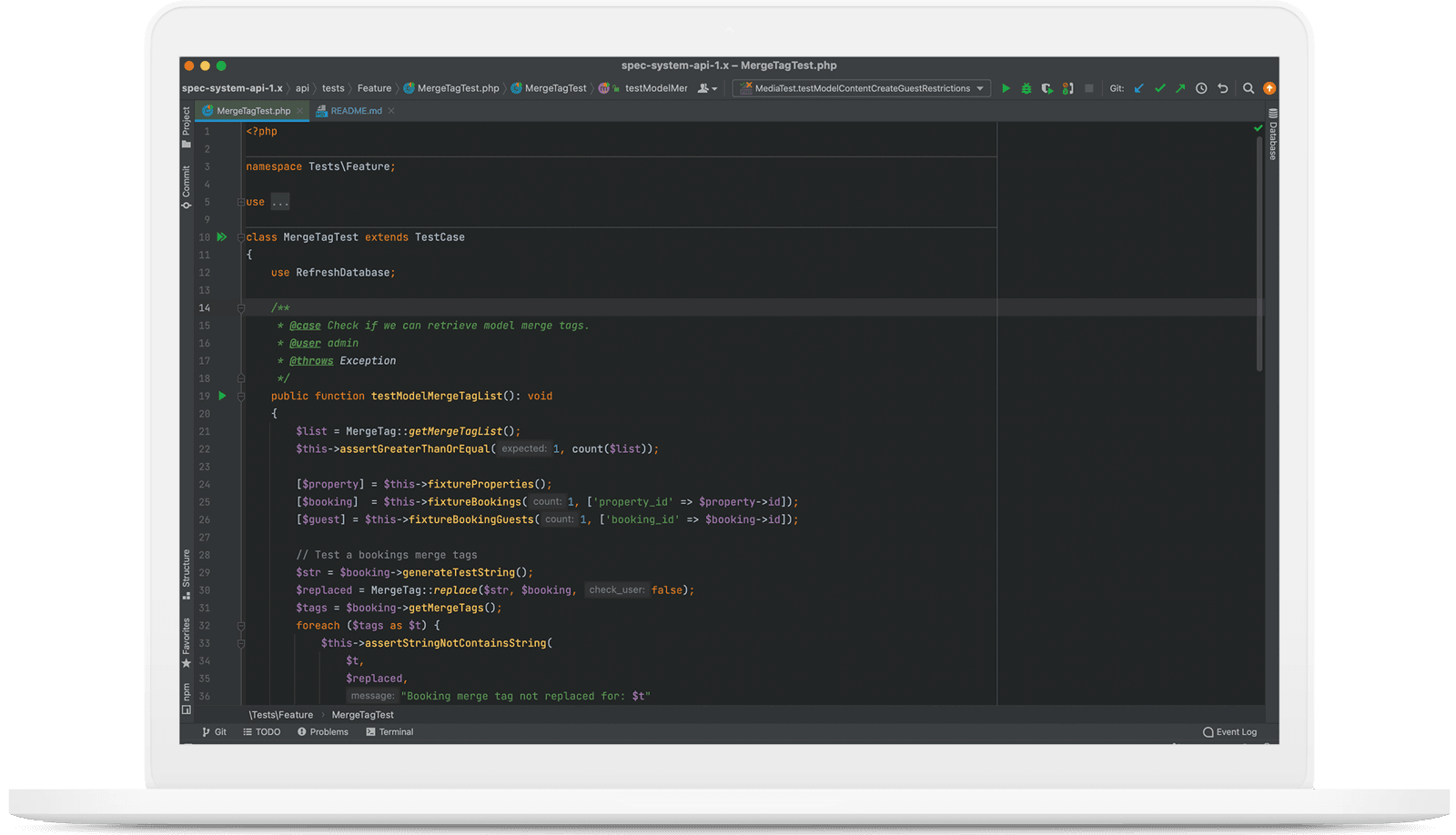This screenshot has width=1456, height=835.
Task: Open Search Everywhere magnifier icon
Action: pos(1248,88)
